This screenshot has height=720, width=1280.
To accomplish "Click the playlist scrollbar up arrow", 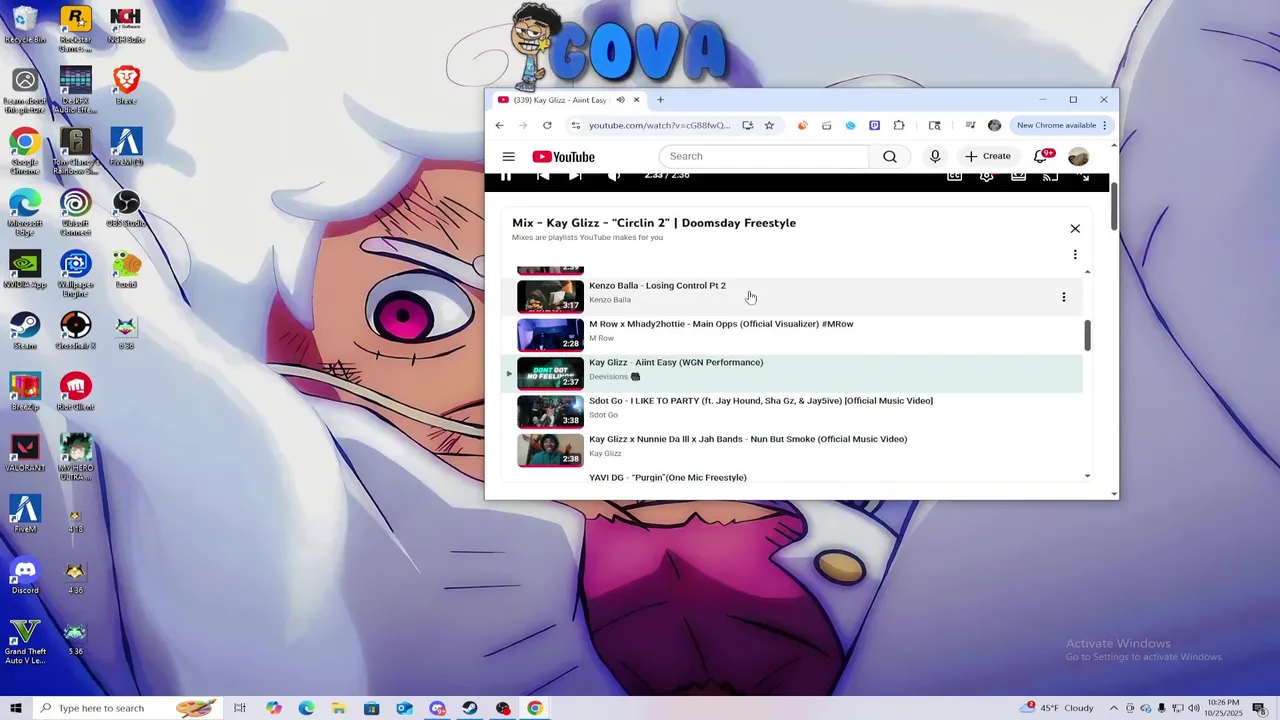I will point(1087,271).
